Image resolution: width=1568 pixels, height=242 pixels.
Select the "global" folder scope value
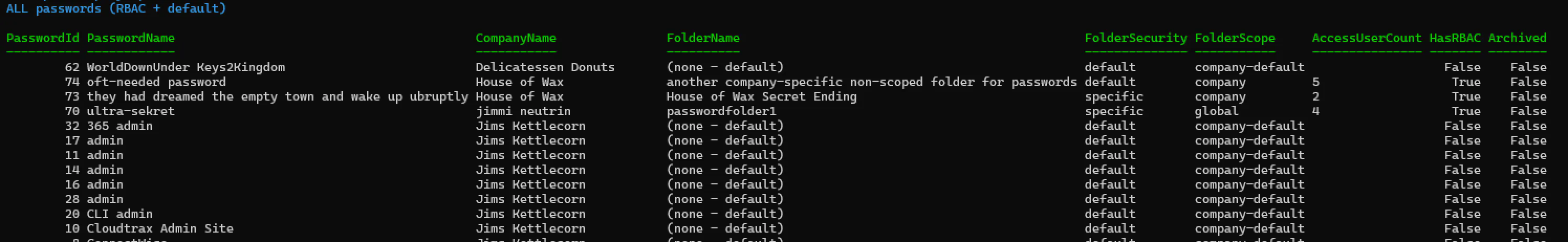(x=1216, y=111)
